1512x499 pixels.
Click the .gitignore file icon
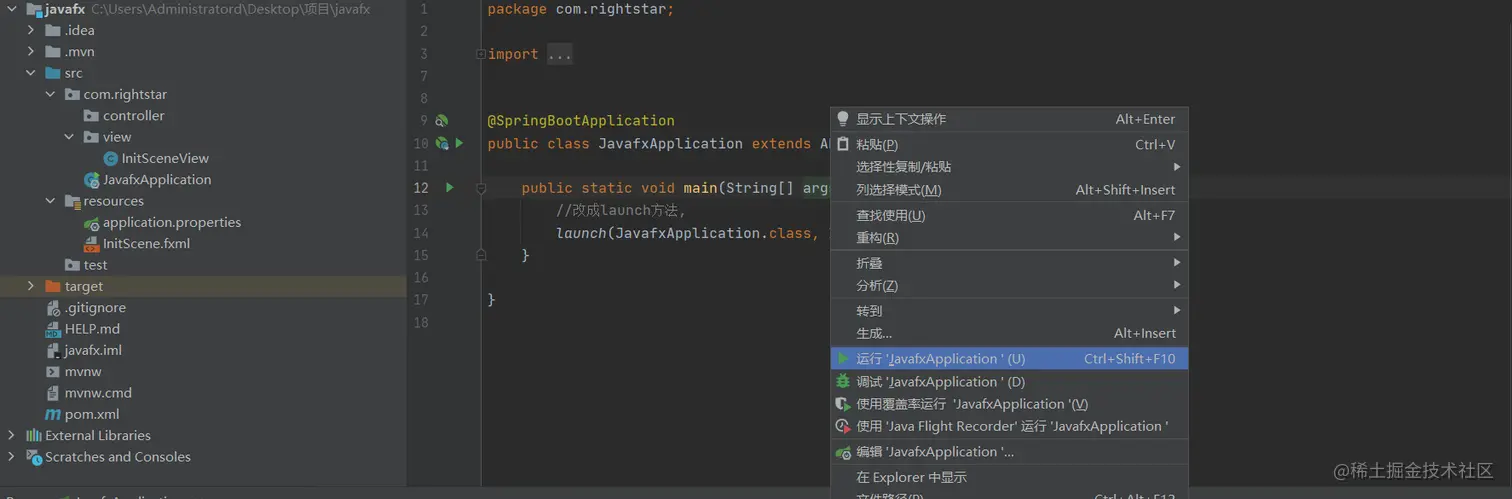(53, 308)
